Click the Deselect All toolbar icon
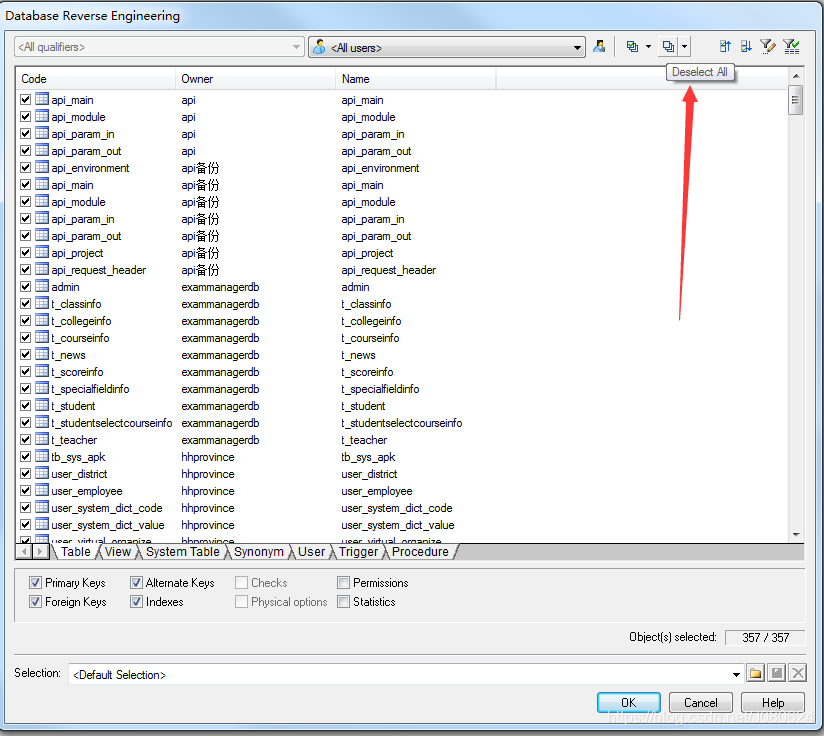824x736 pixels. (x=668, y=47)
